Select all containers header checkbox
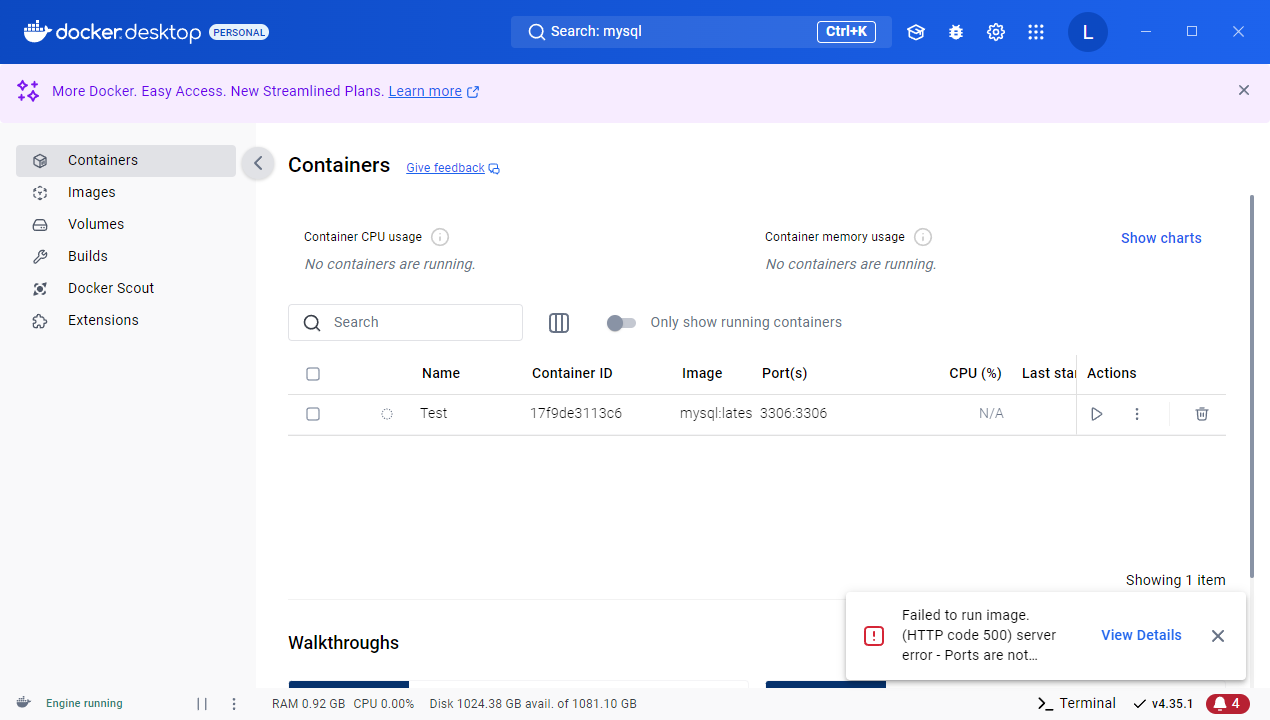 pyautogui.click(x=313, y=374)
